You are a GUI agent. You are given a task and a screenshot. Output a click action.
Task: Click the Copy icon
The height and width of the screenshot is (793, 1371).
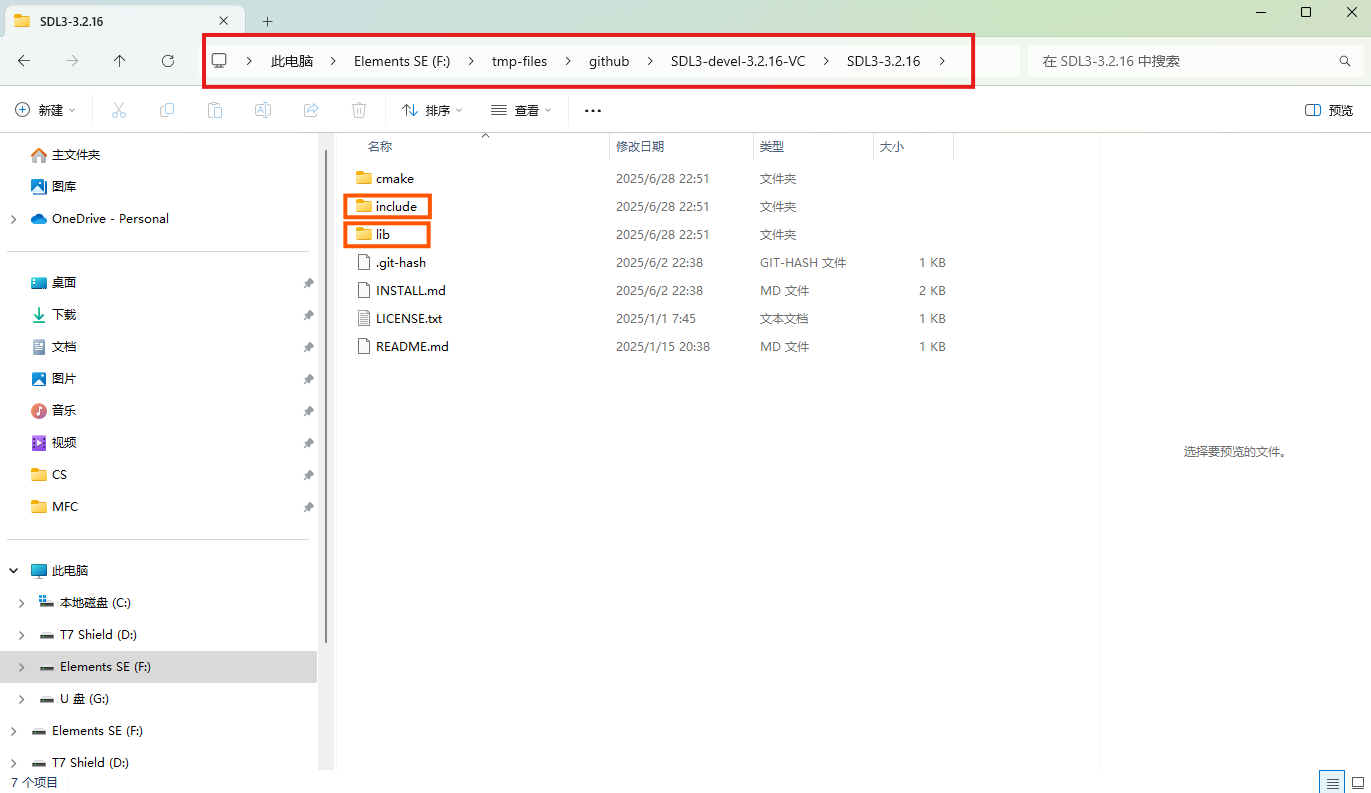tap(167, 110)
